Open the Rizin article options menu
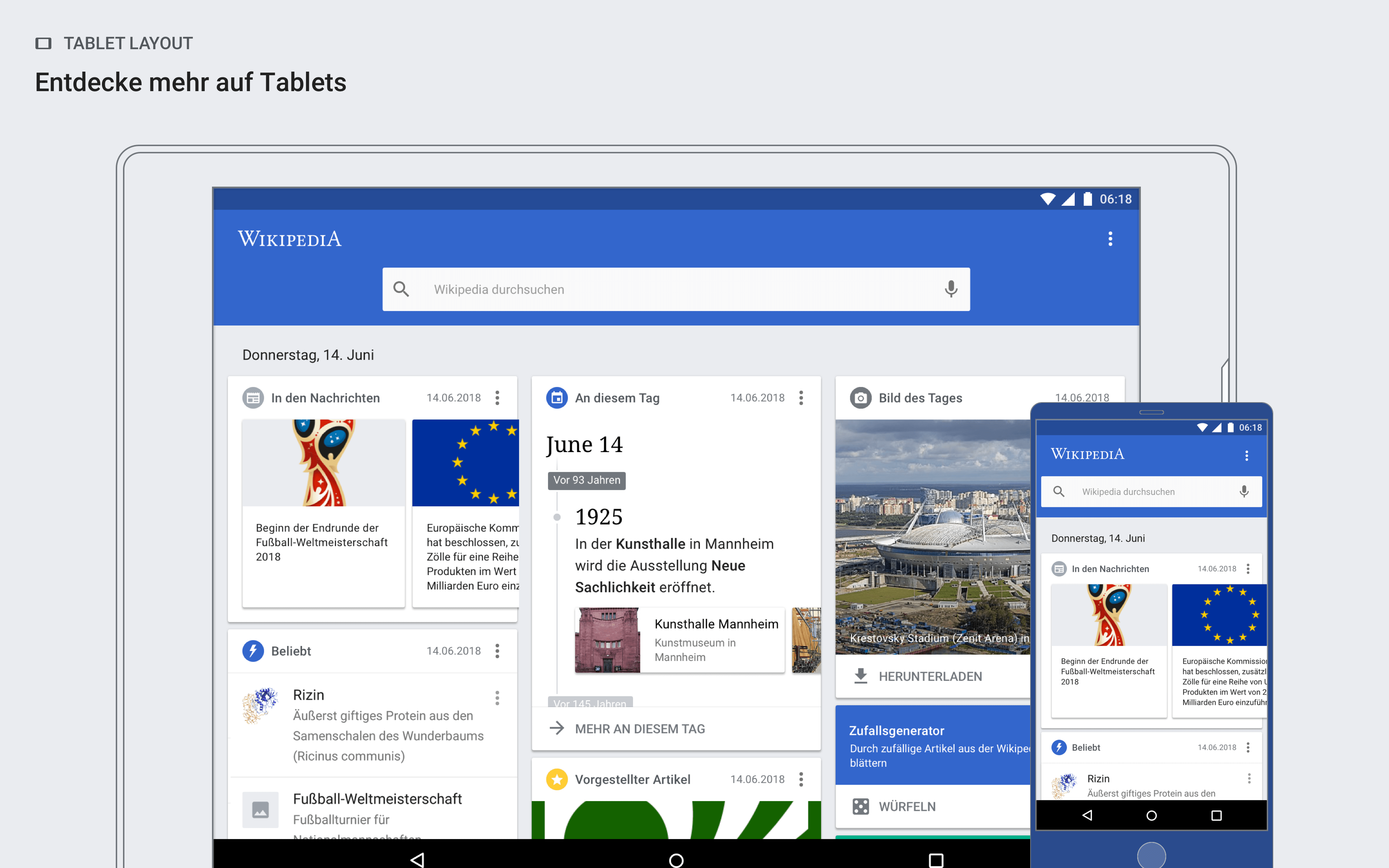Image resolution: width=1389 pixels, height=868 pixels. click(498, 698)
